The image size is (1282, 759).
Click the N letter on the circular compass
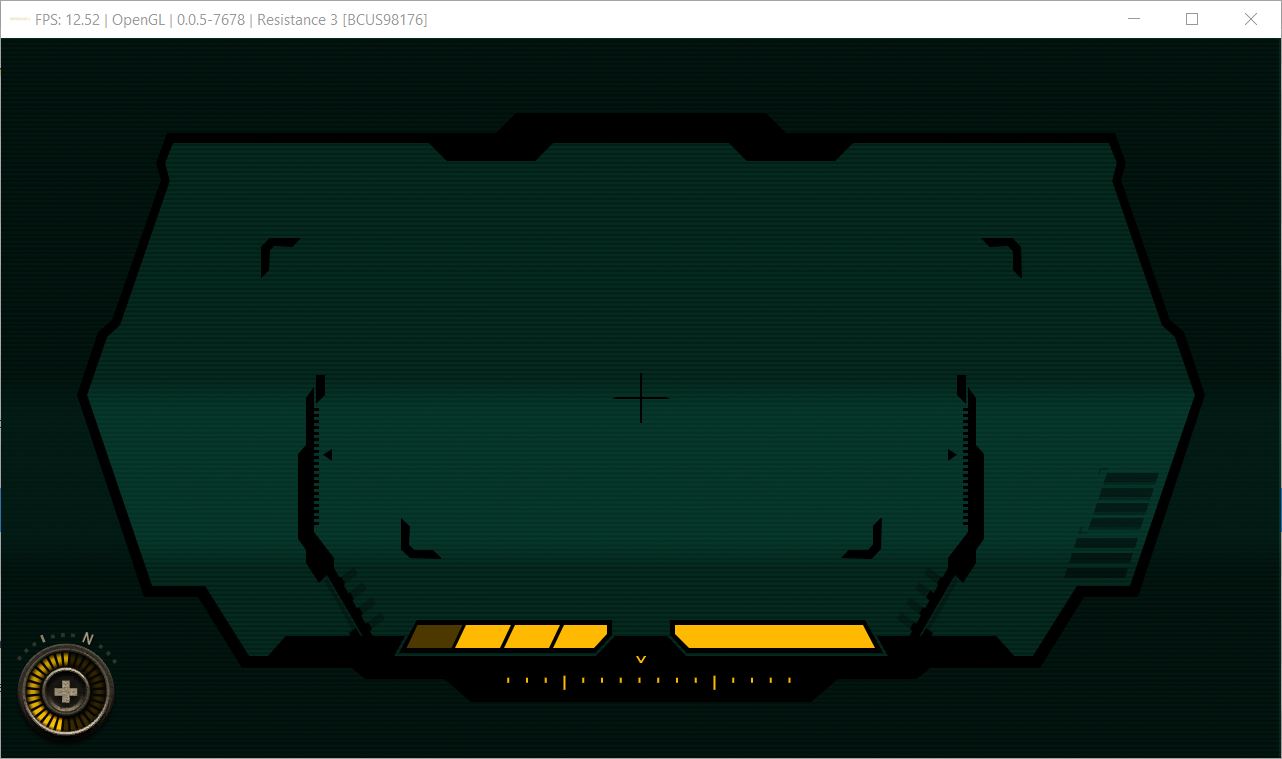pos(88,638)
